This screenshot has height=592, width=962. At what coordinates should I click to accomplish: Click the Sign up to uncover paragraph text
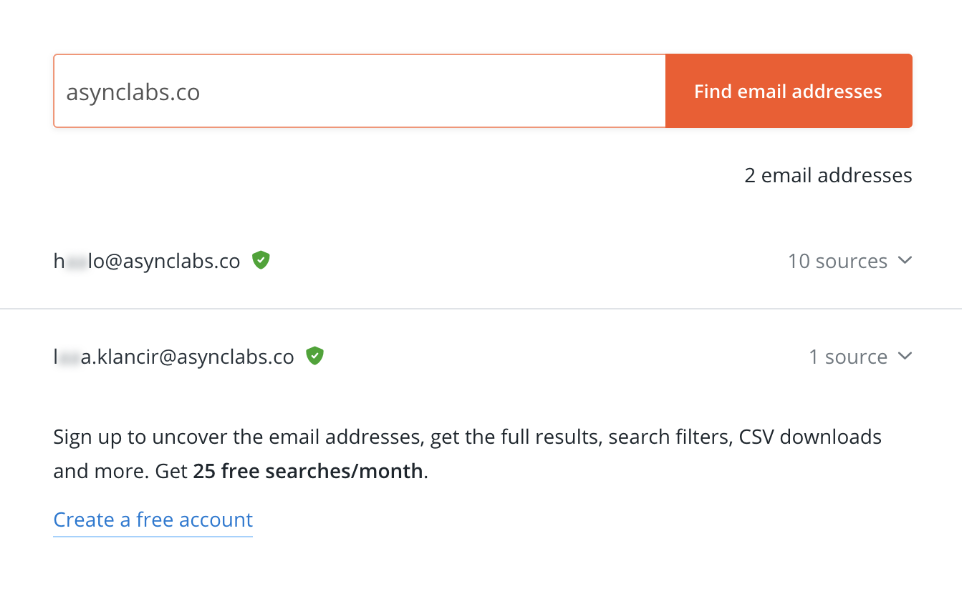pos(468,454)
